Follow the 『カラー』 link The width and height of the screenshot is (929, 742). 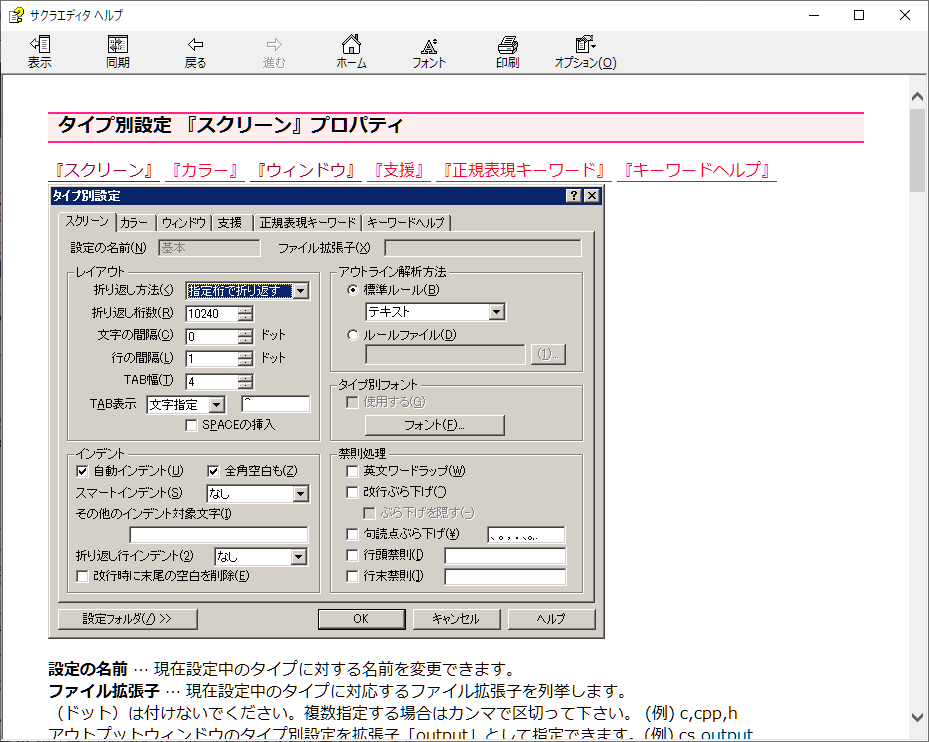(204, 171)
